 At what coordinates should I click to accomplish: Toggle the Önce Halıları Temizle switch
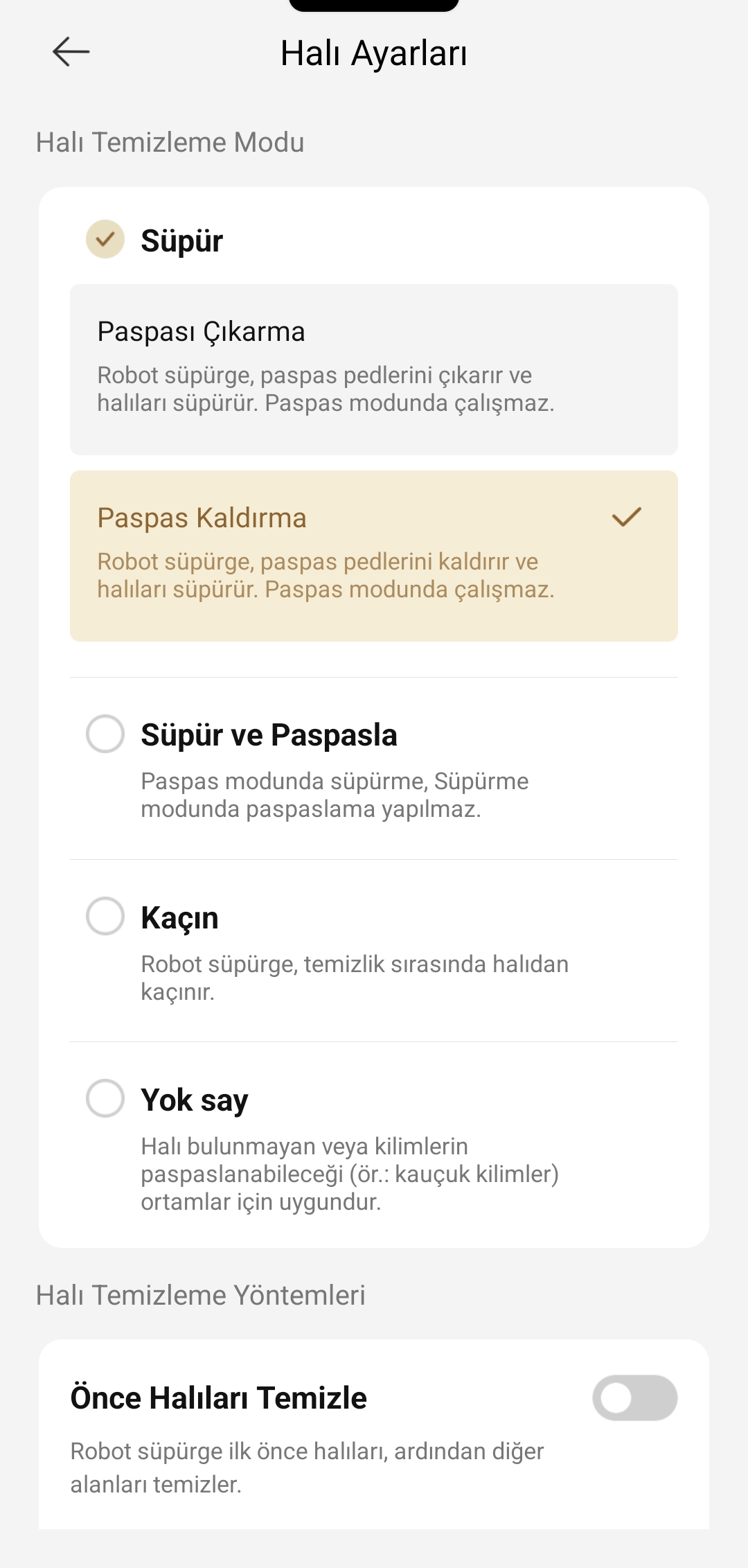pyautogui.click(x=634, y=1398)
